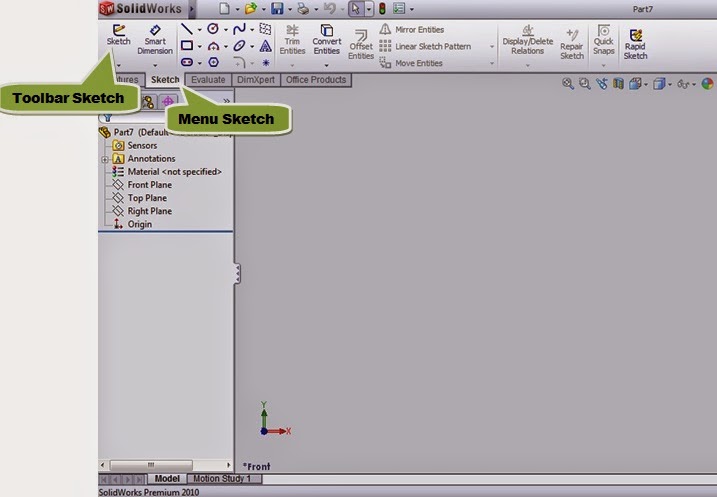Select the Spline sketch tool
This screenshot has height=497, width=717.
[x=239, y=29]
